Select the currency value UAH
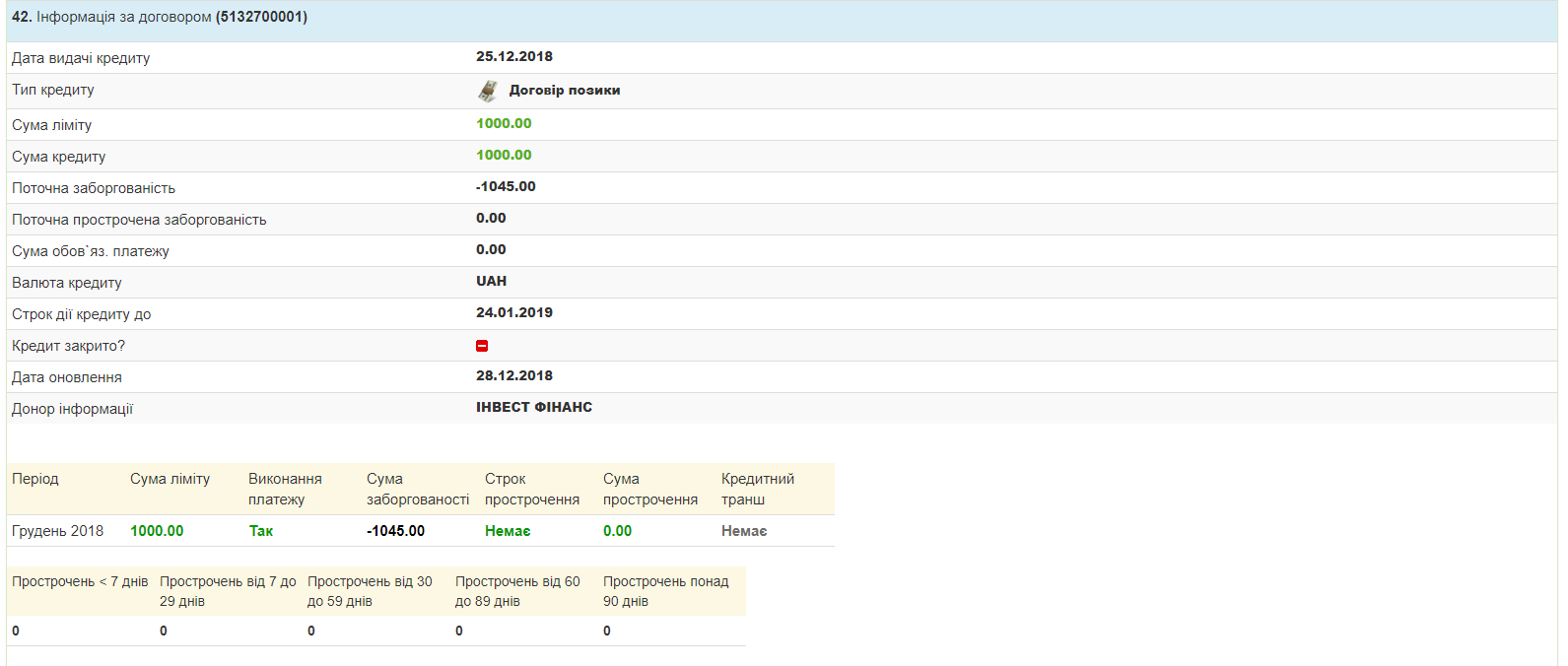1568x666 pixels. coord(491,281)
